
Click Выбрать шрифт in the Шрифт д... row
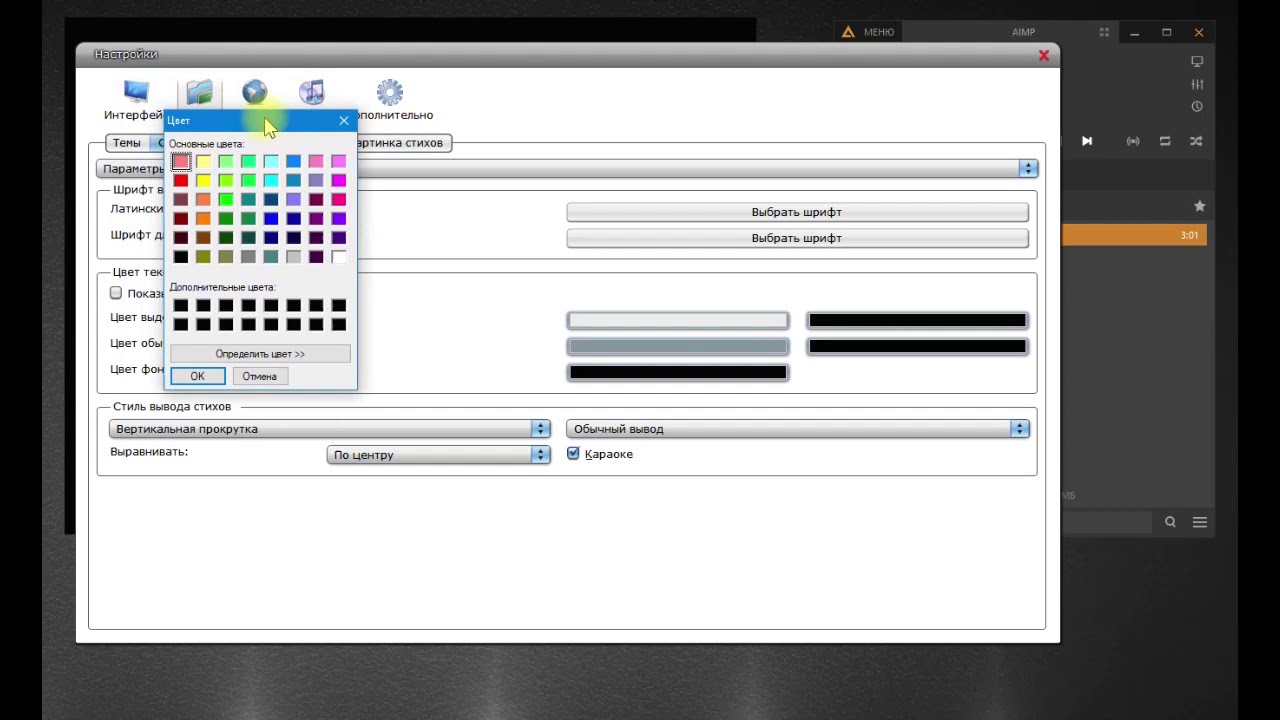(x=797, y=238)
